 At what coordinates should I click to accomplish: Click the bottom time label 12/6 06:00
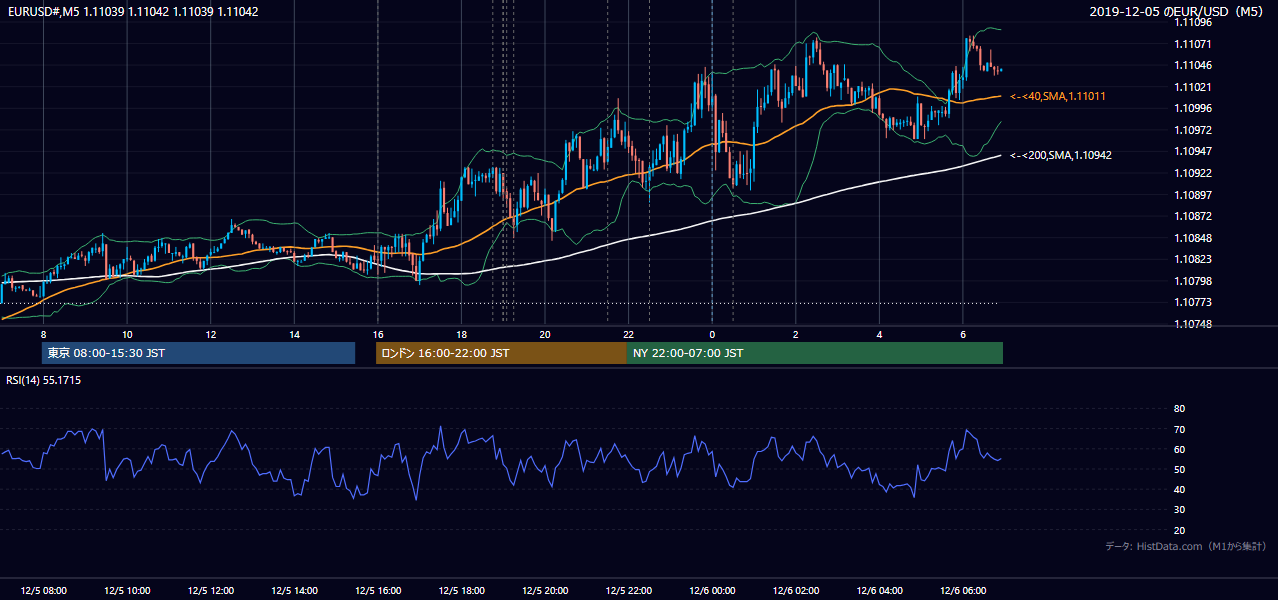point(963,591)
